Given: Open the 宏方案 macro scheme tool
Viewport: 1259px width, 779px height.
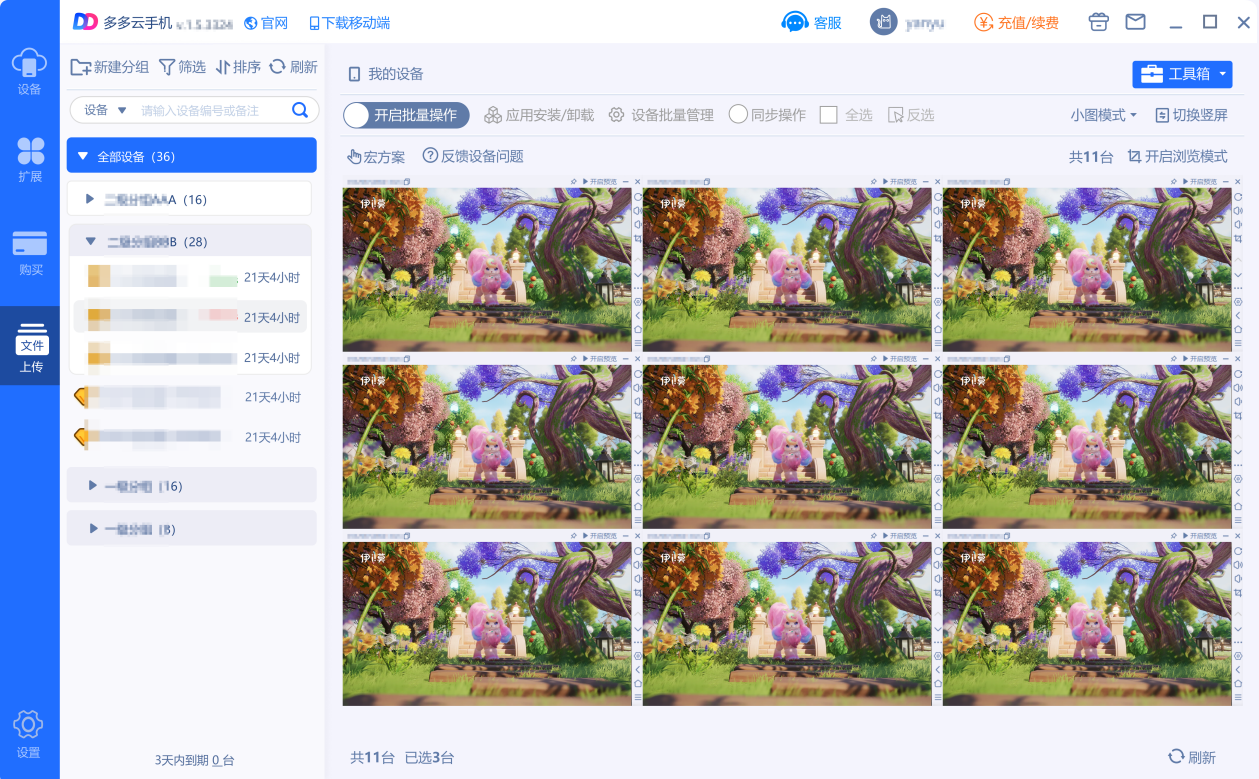Looking at the screenshot, I should (x=376, y=157).
